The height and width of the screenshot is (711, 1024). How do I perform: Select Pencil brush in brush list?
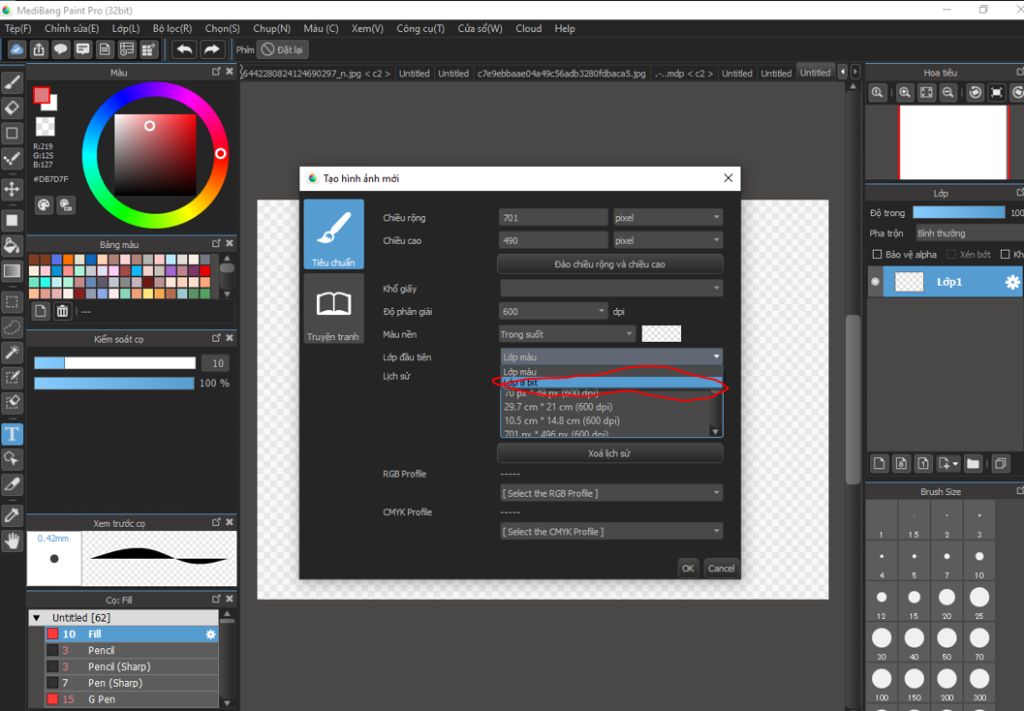(x=131, y=650)
